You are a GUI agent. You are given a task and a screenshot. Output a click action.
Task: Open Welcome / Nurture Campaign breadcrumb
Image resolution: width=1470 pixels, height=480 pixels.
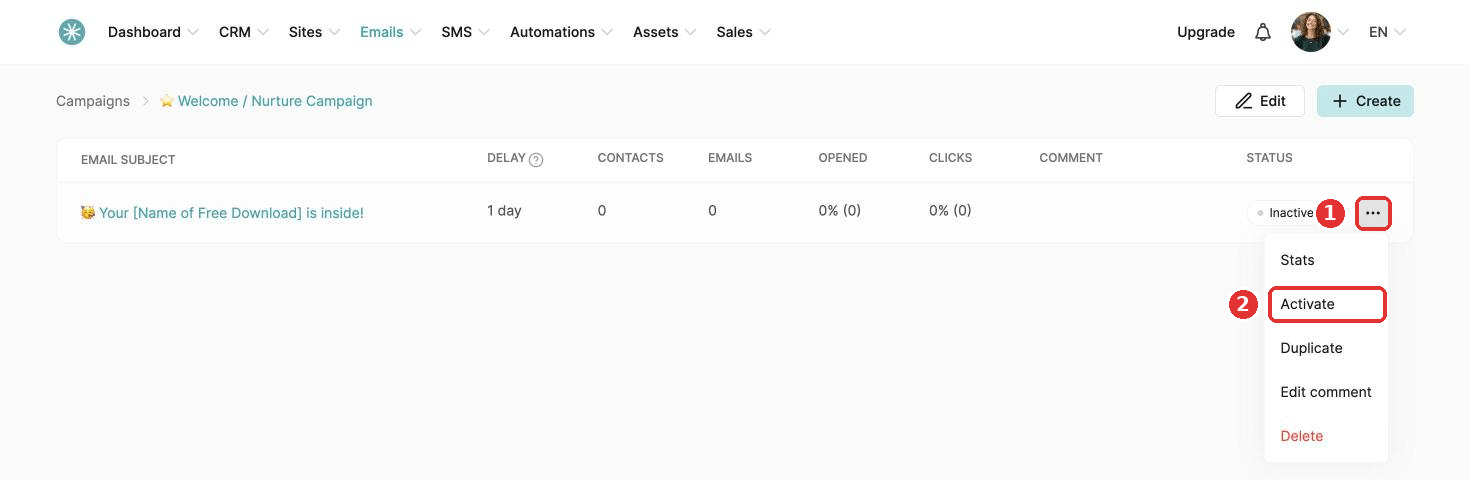[266, 101]
